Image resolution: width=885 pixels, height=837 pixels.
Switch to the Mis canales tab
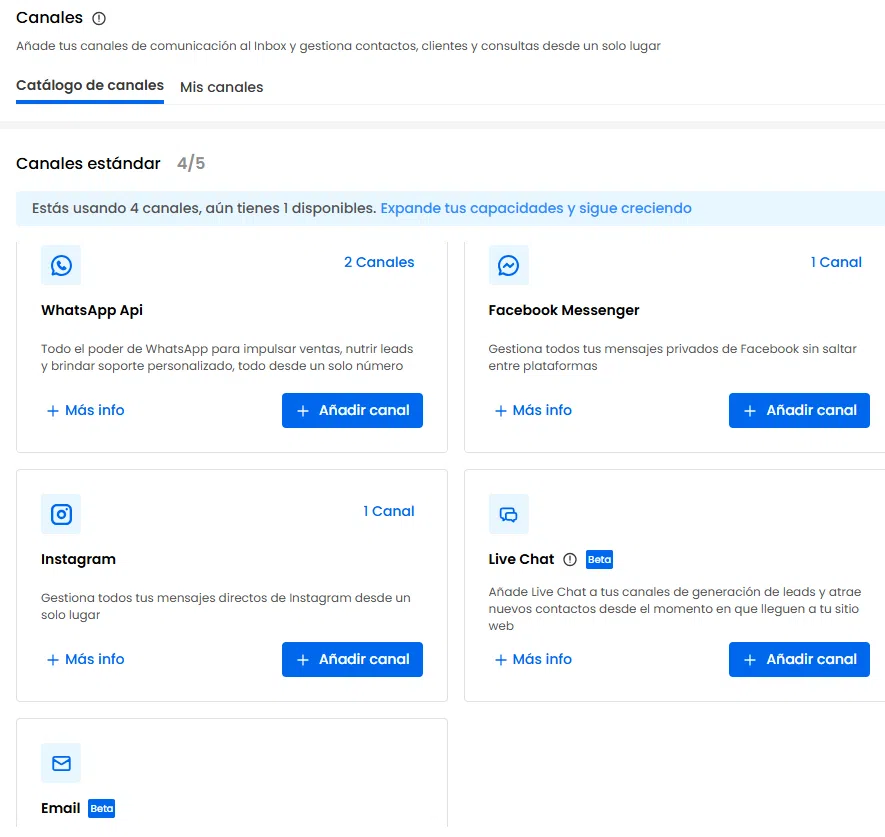point(221,87)
